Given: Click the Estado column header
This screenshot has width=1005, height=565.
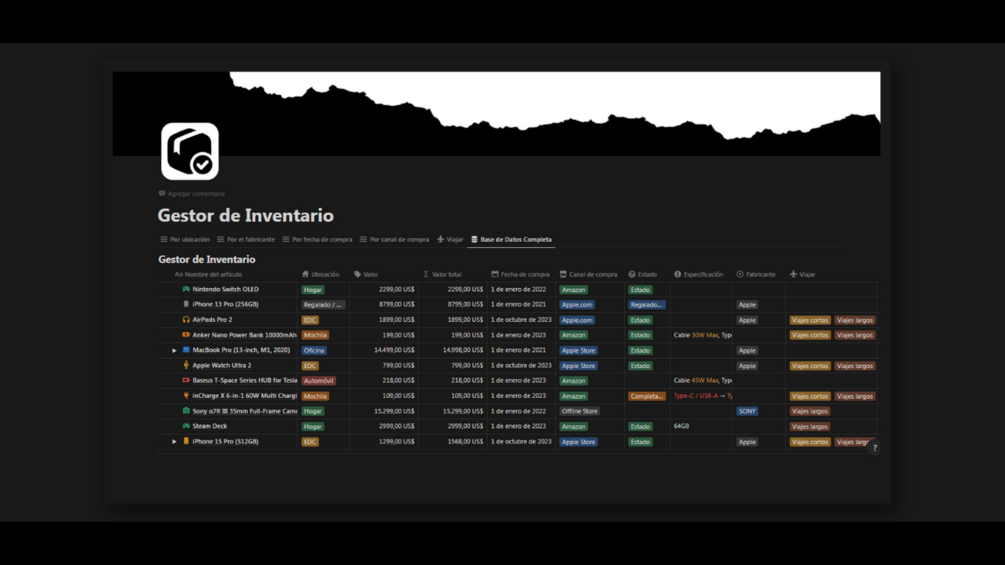Looking at the screenshot, I should point(643,274).
